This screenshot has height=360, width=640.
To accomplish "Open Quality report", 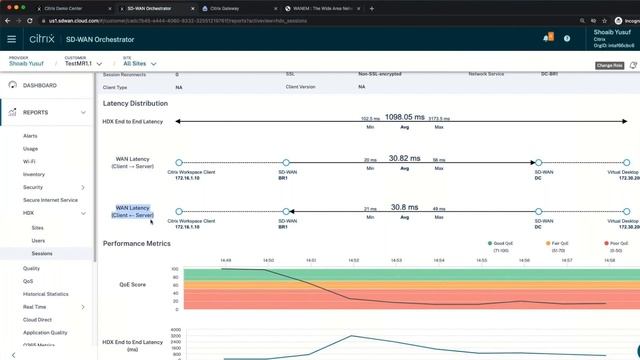I will click(x=31, y=268).
